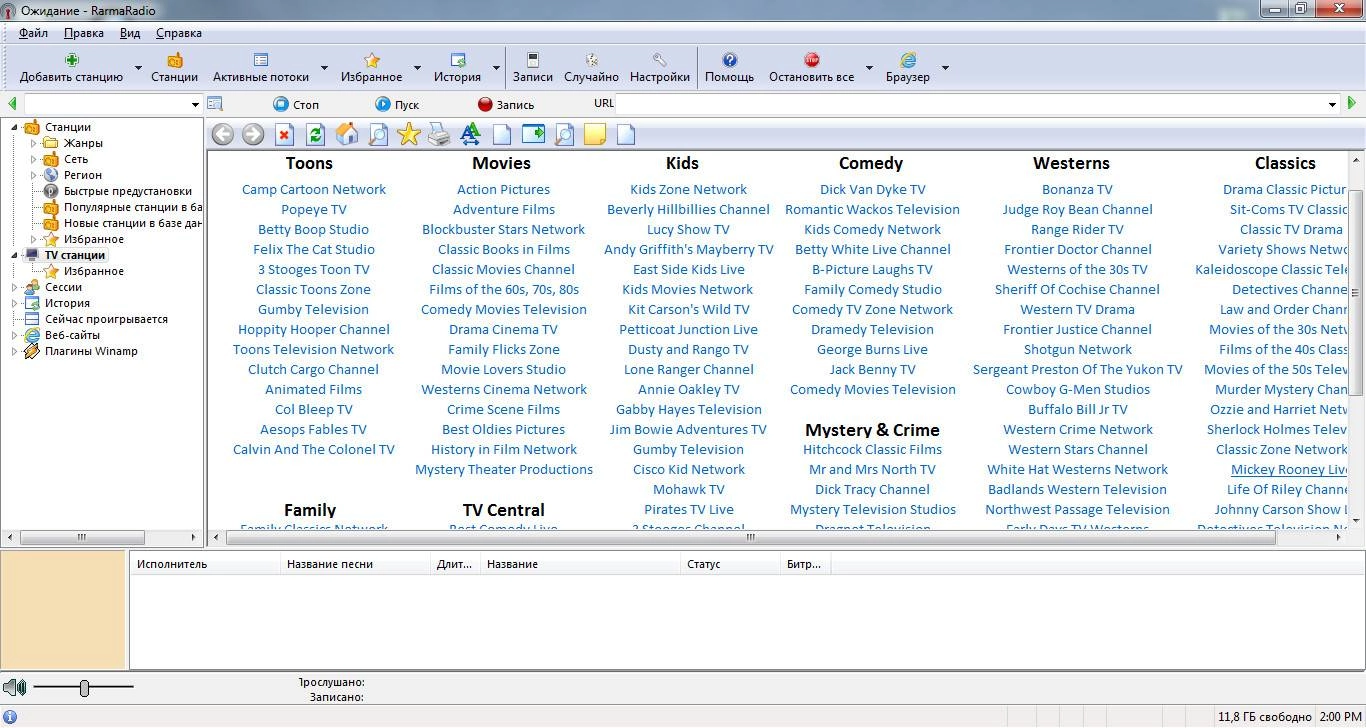Image resolution: width=1366 pixels, height=728 pixels.
Task: Open the dropdown arrow next to История
Action: [496, 68]
